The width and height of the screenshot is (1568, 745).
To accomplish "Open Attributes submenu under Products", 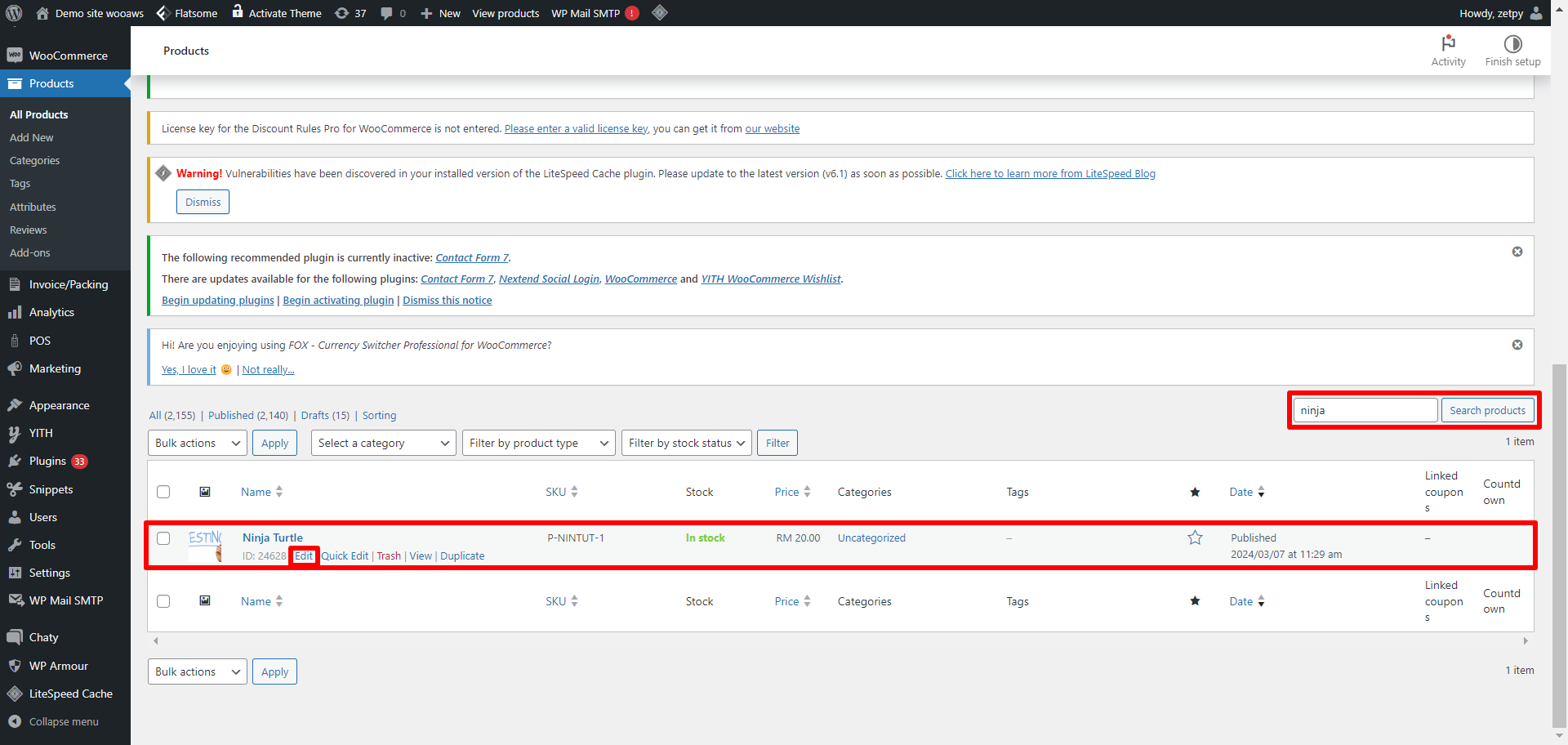I will 33,207.
